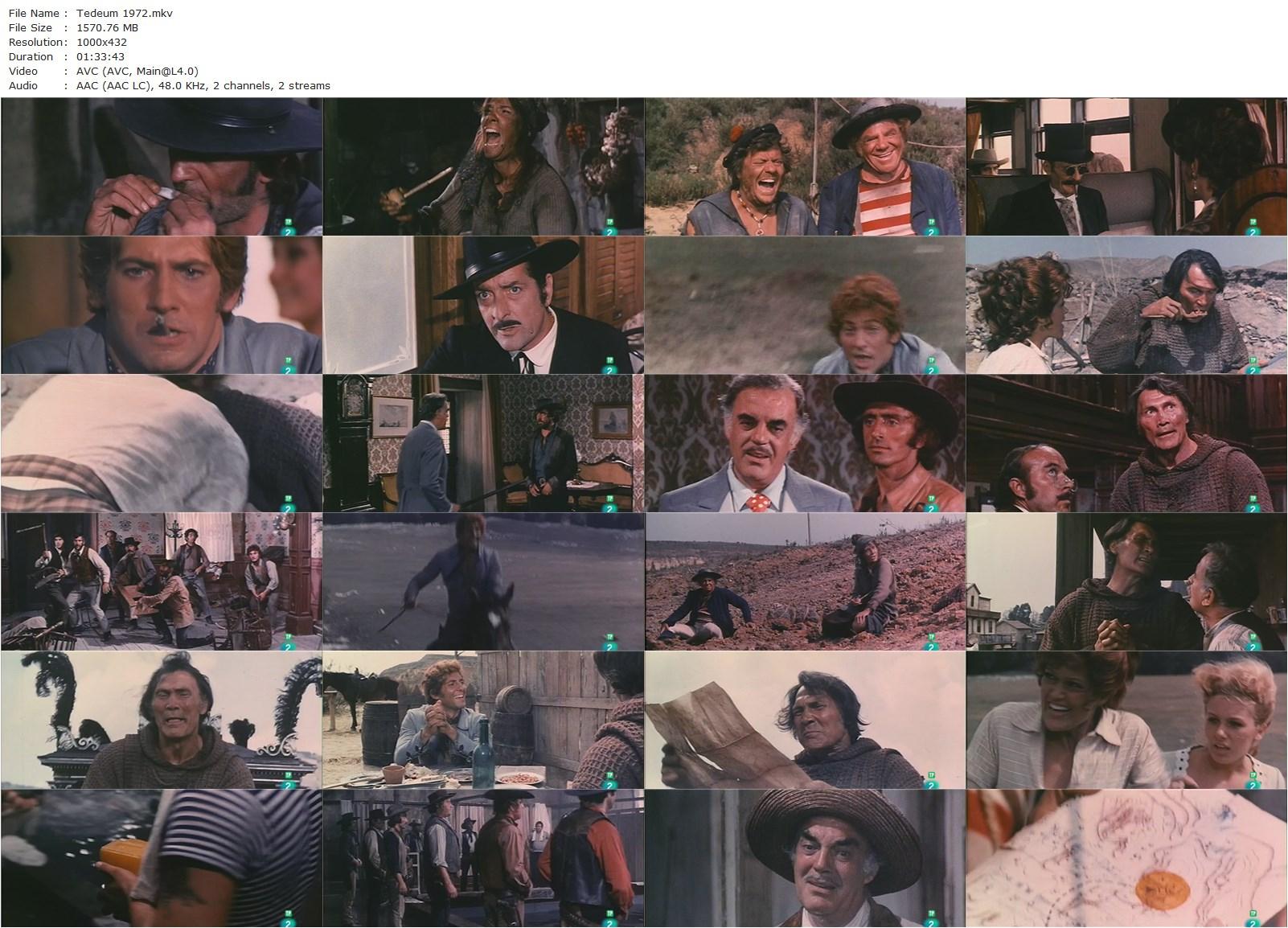
Task: Click the TVE 2 logo on the straw hat man thumbnail
Action: 930,917
